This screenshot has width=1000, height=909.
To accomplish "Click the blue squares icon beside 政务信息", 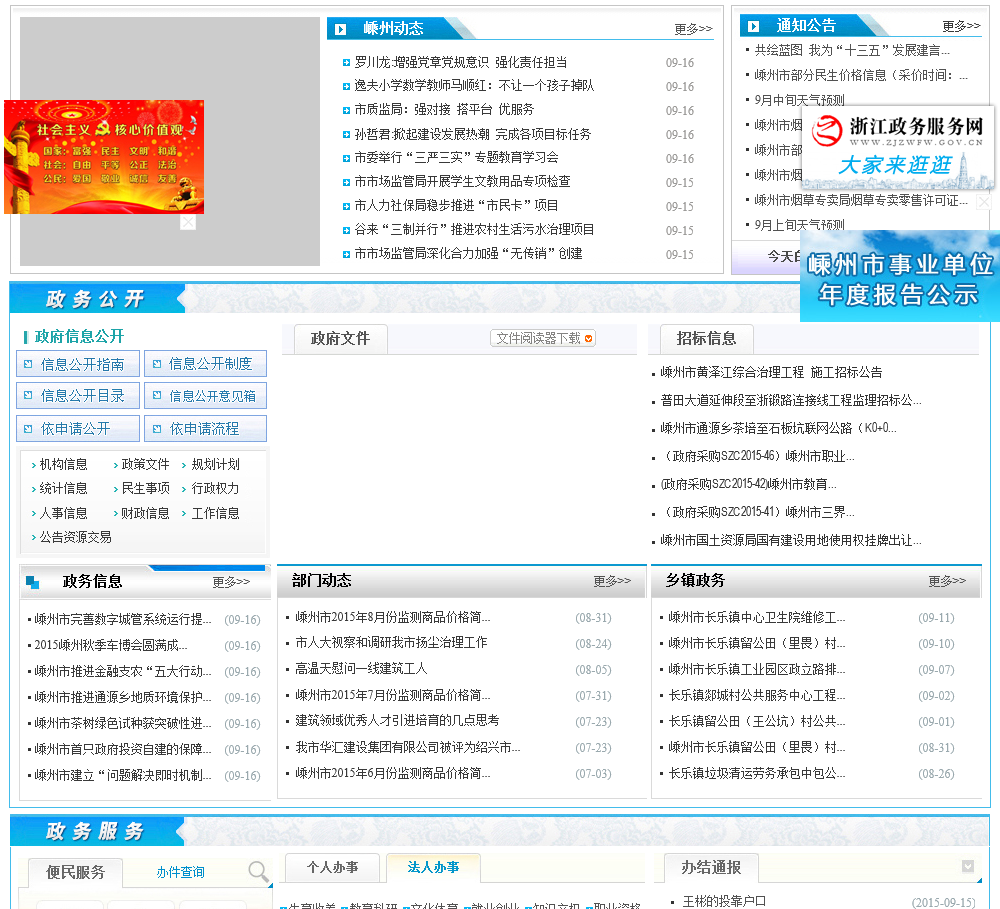I will pos(33,582).
